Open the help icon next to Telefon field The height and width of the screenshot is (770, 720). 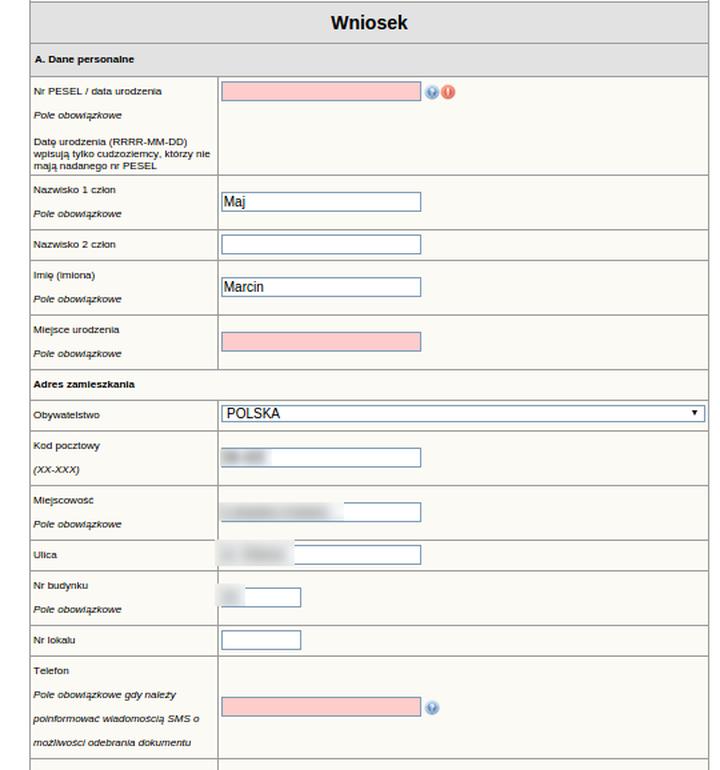(x=432, y=708)
